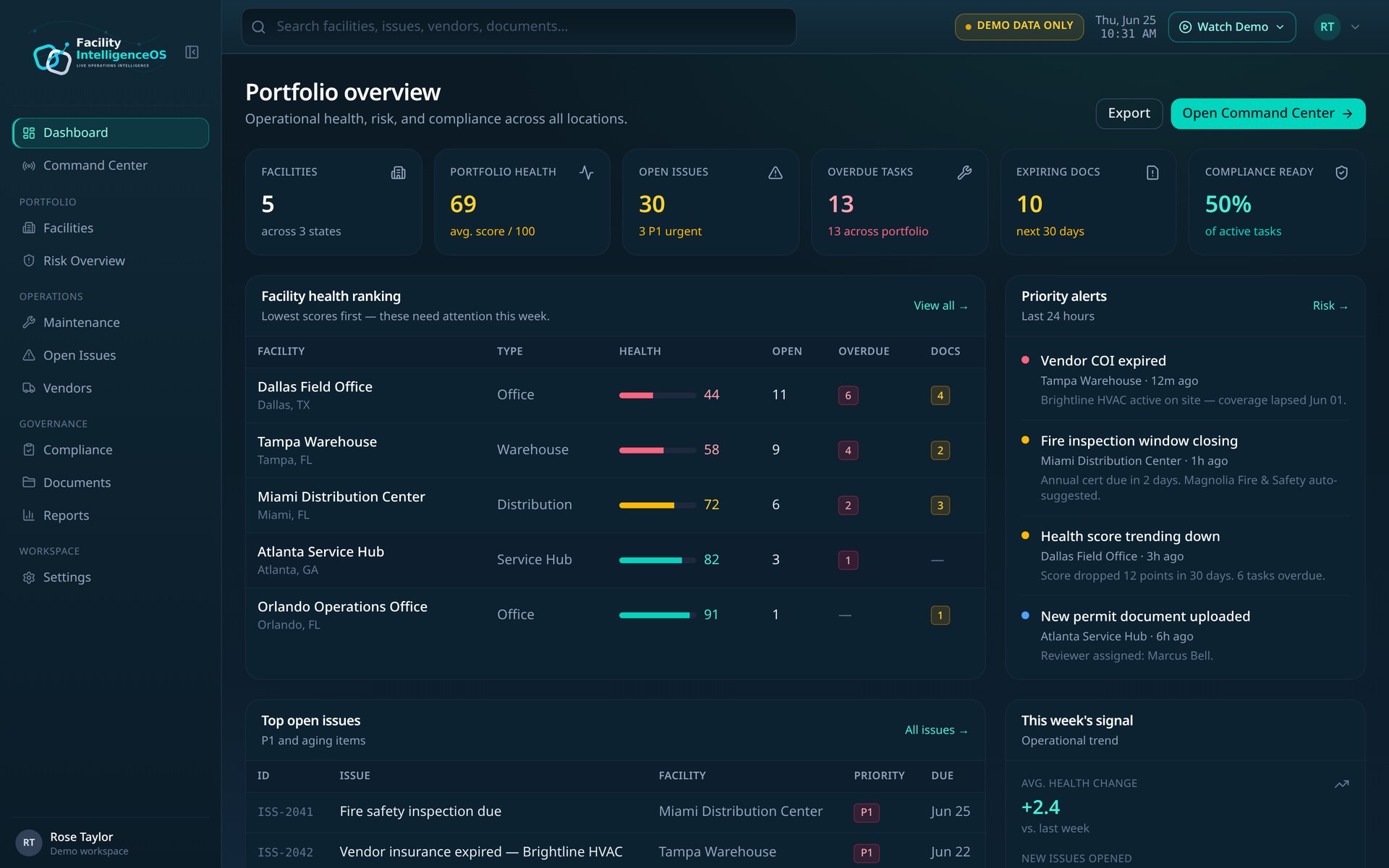
Task: Open the Vendors page
Action: click(x=111, y=388)
